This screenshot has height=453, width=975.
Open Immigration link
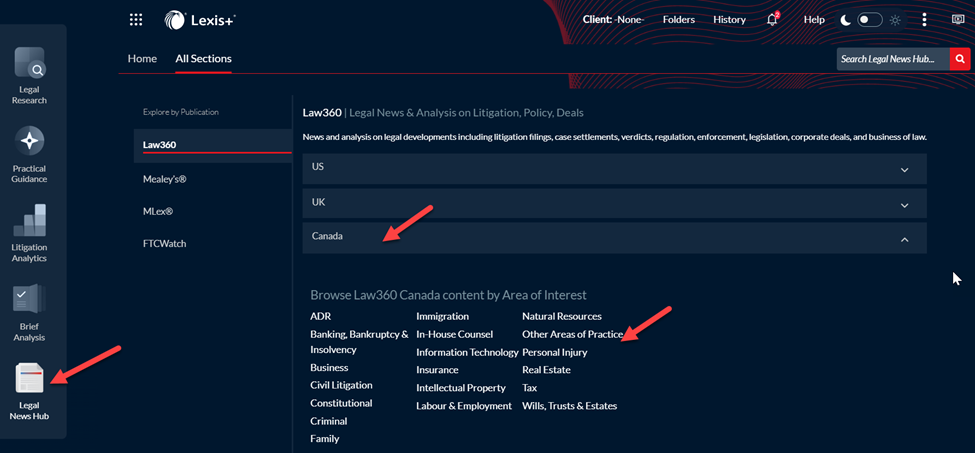click(443, 316)
